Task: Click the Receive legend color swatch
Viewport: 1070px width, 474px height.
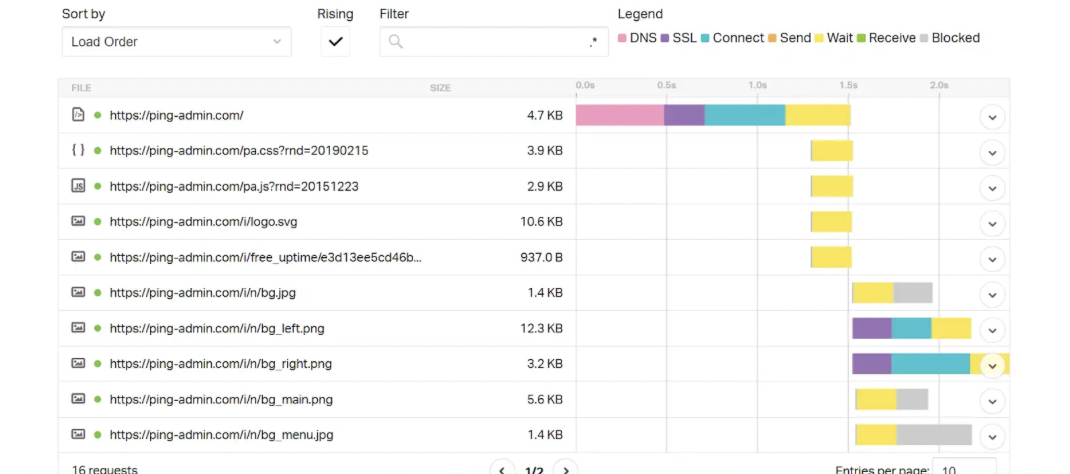Action: coord(861,38)
